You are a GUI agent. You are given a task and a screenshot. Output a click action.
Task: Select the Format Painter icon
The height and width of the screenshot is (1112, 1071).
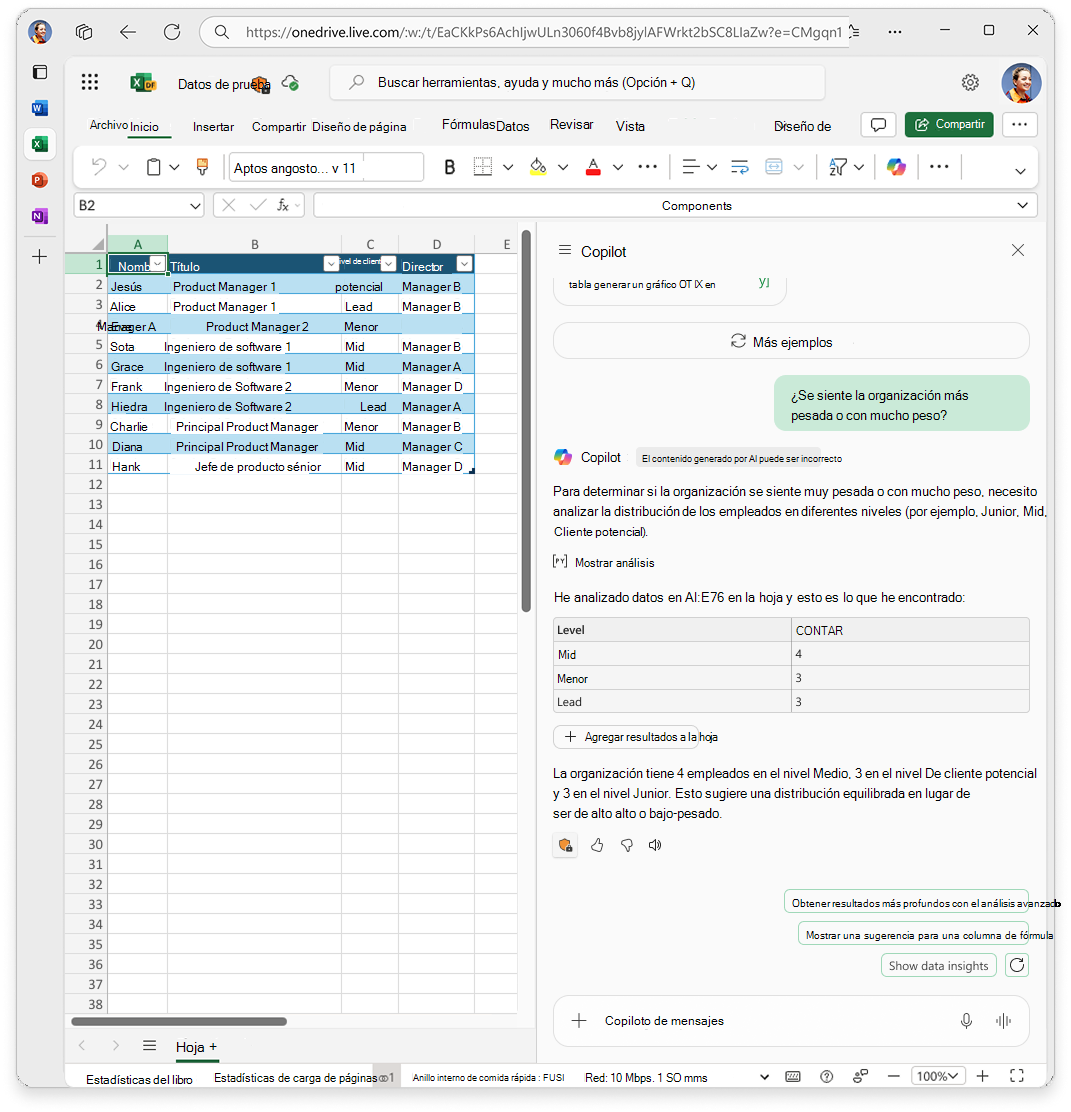tap(202, 167)
